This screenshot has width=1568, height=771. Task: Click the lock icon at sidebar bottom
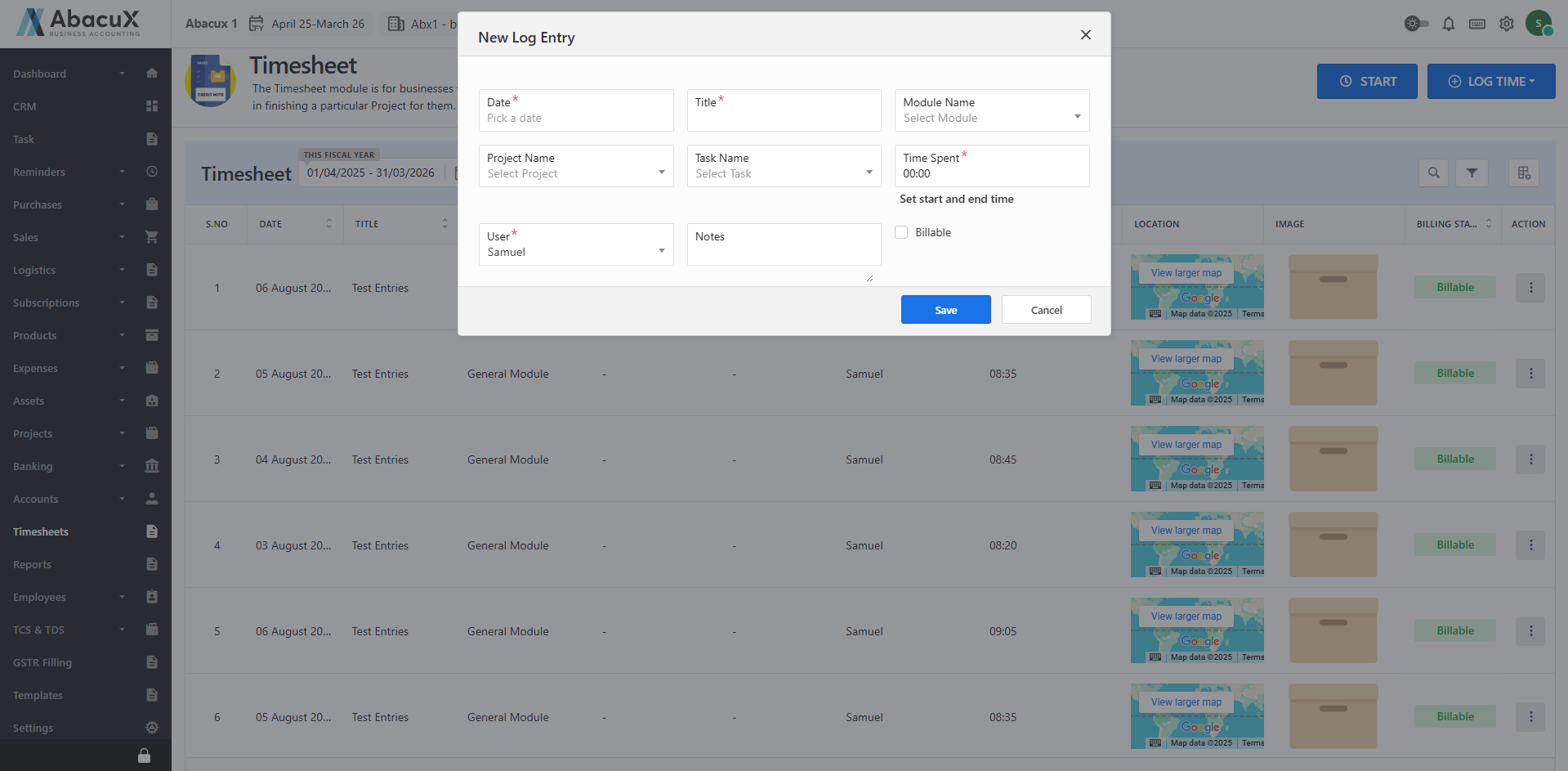pos(144,755)
